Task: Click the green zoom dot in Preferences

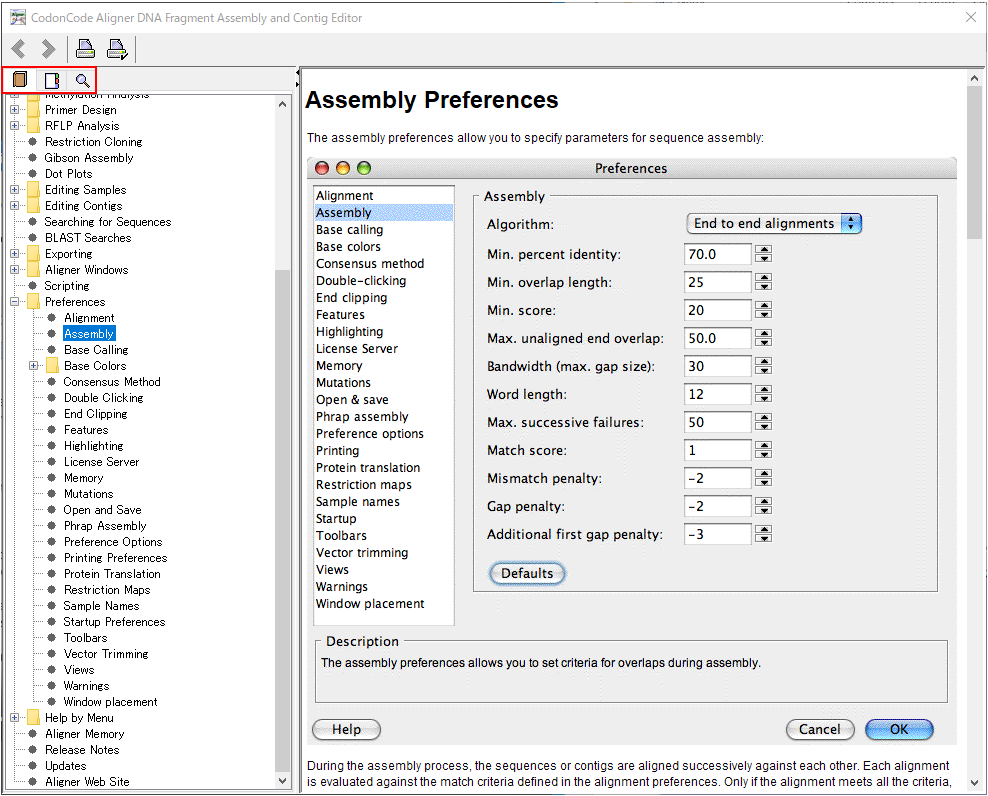Action: coord(364,168)
